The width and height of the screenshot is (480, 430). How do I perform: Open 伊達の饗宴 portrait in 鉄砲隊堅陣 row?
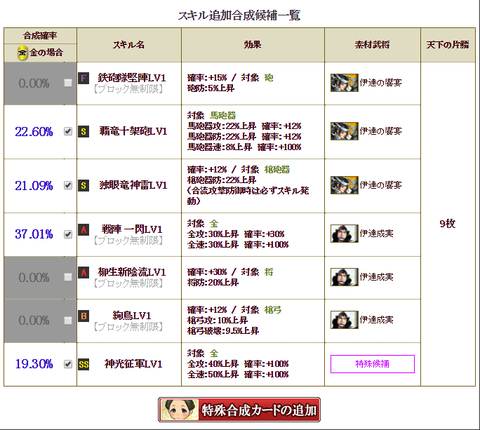click(x=344, y=83)
